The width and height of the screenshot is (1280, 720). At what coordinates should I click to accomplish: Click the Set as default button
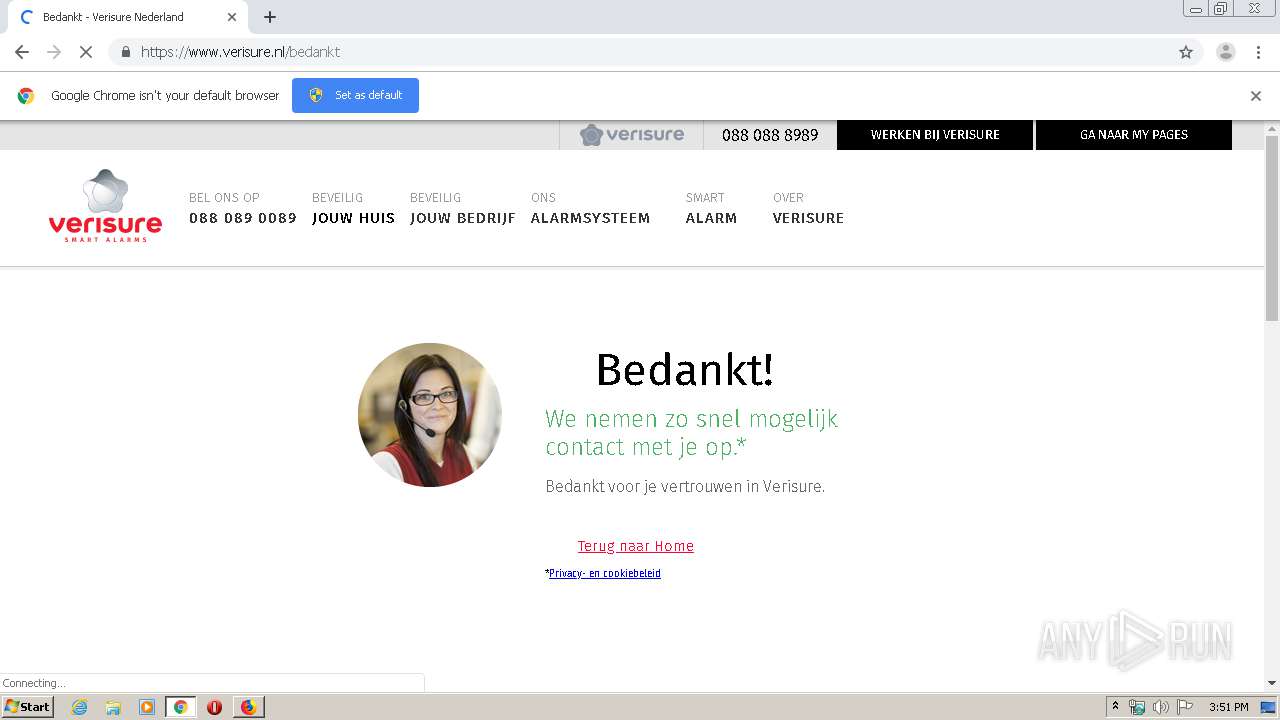tap(355, 95)
